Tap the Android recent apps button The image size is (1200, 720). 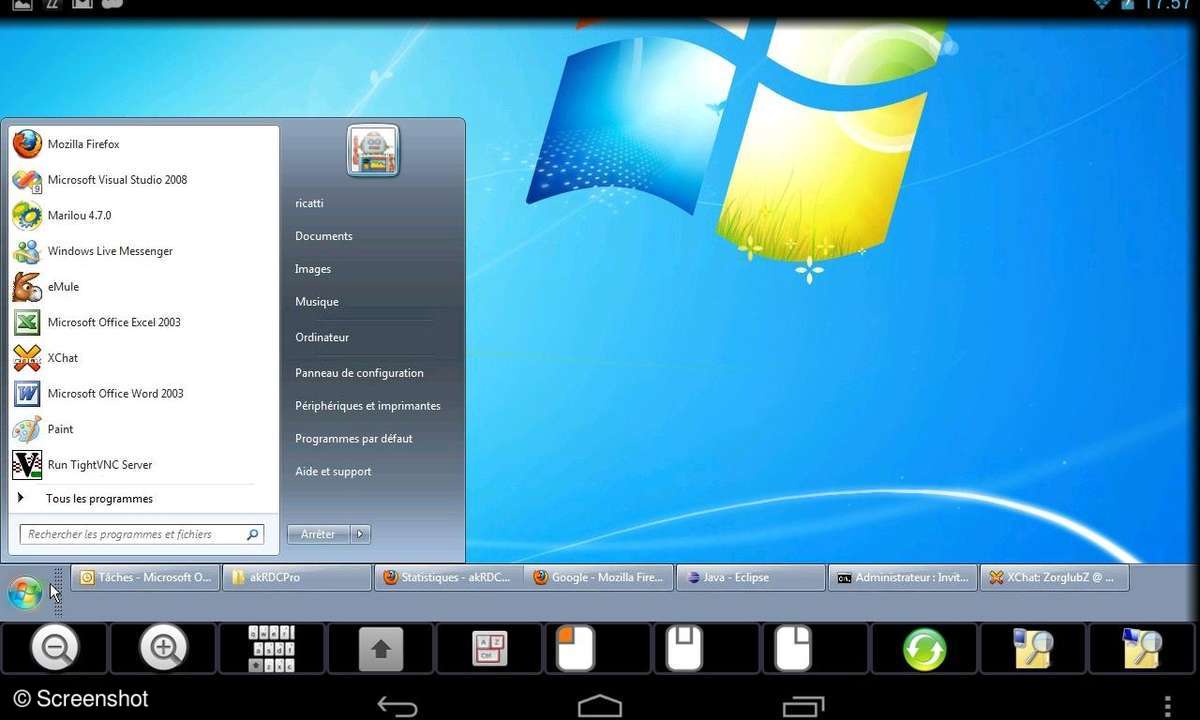click(x=803, y=706)
